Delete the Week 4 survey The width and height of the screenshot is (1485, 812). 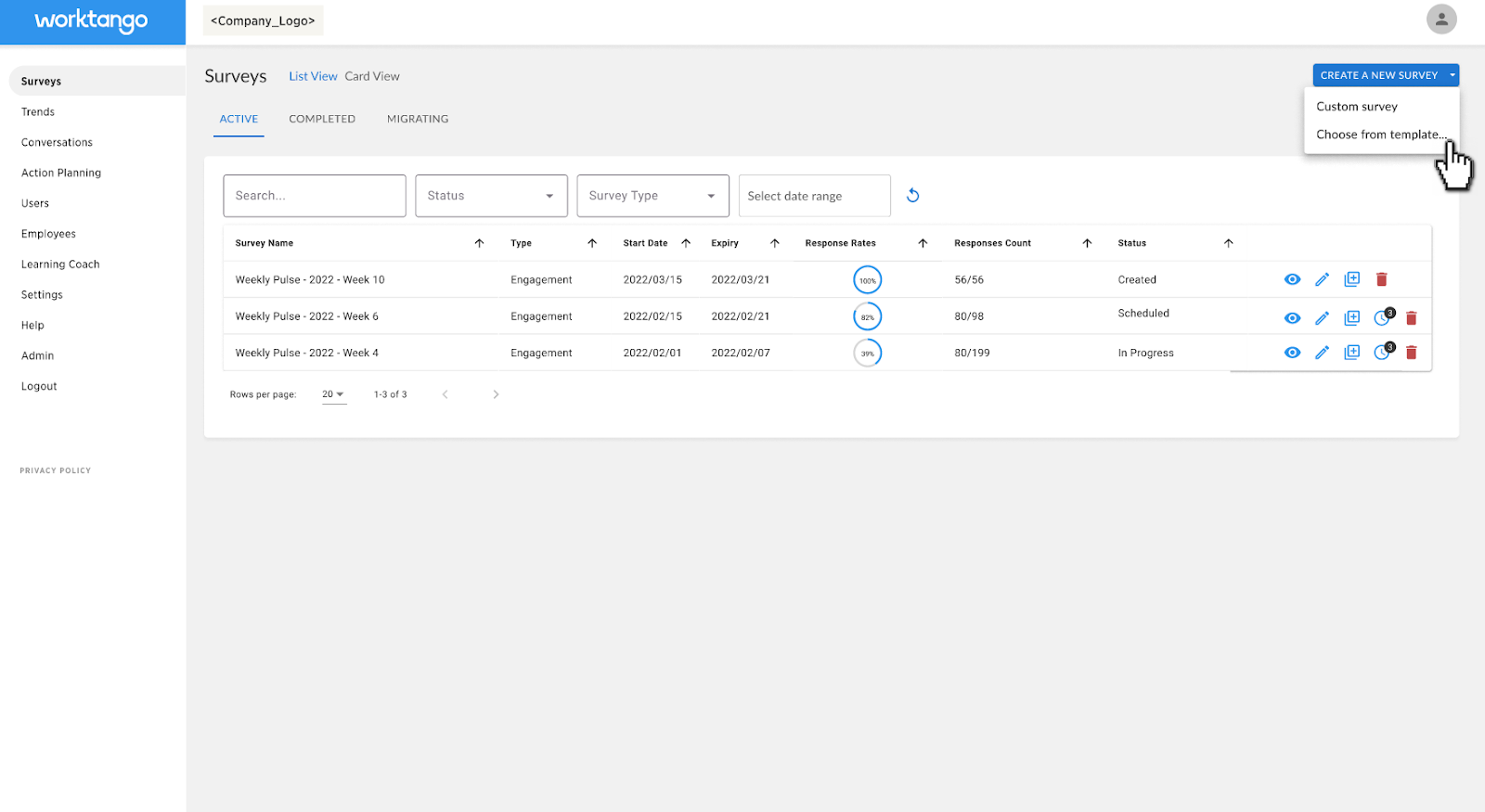(x=1411, y=353)
